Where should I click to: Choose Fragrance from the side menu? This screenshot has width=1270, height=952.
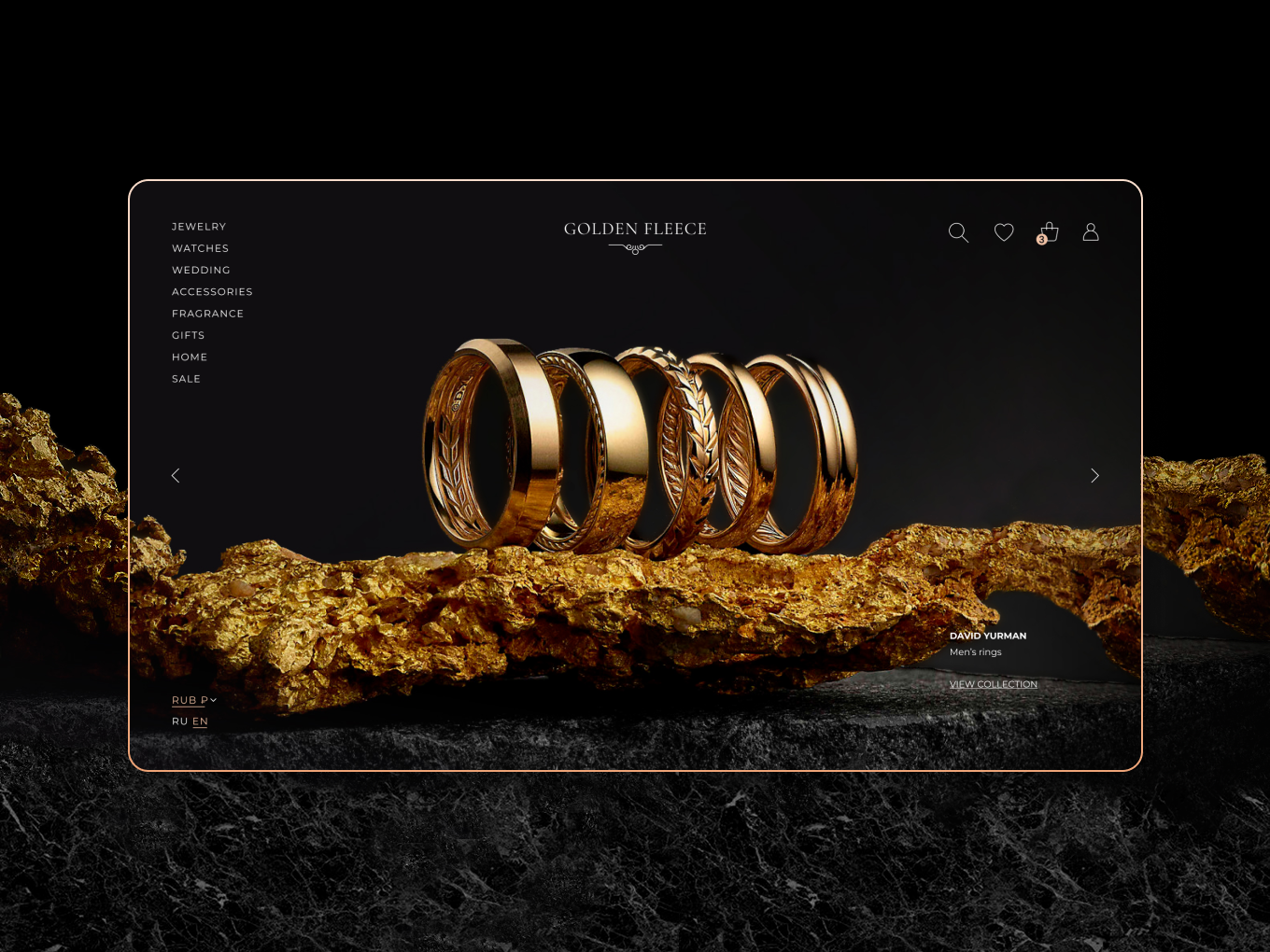[207, 314]
